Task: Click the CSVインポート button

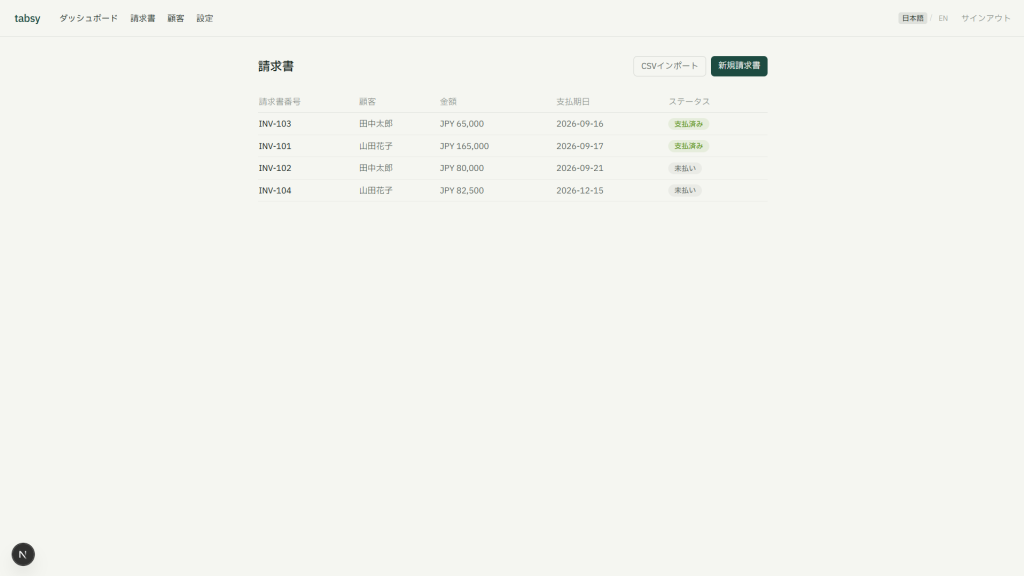Action: (x=669, y=66)
